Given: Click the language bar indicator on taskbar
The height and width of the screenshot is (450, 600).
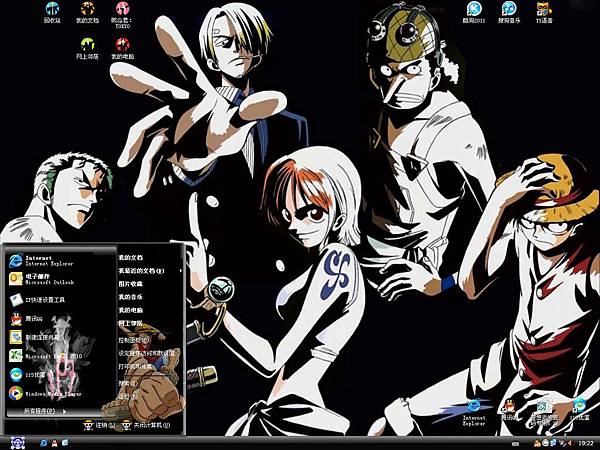Looking at the screenshot, I should (x=515, y=444).
